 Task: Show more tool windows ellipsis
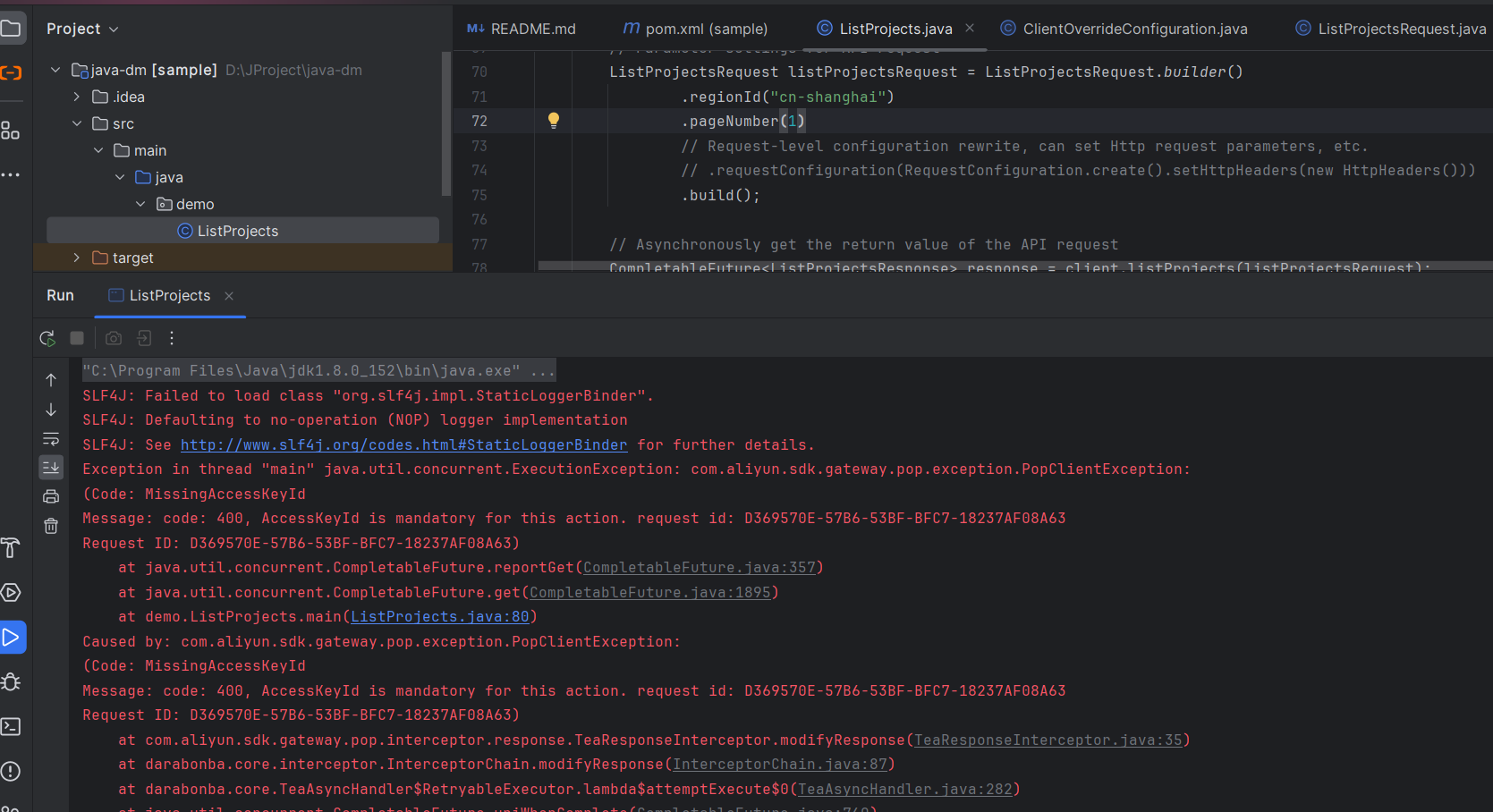(x=11, y=175)
